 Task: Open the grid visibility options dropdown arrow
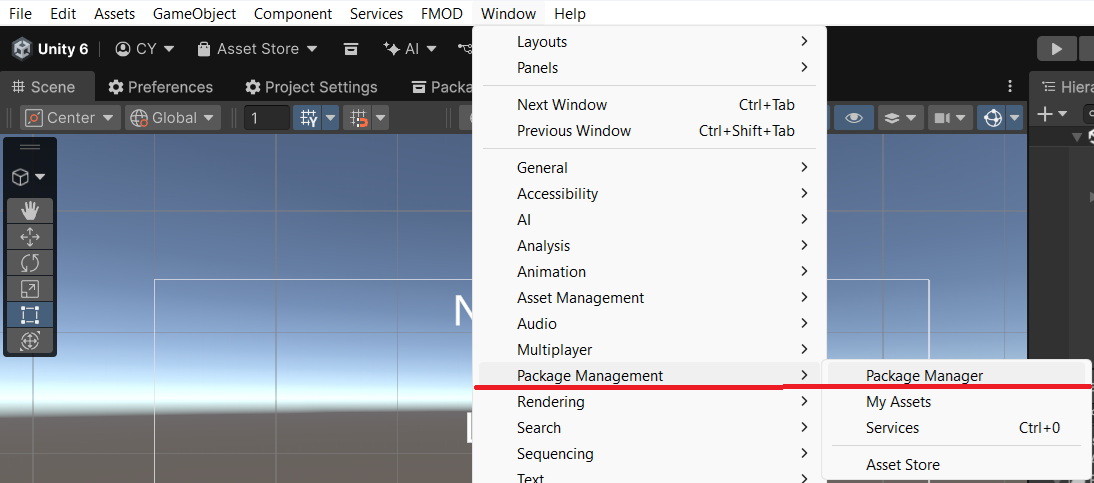click(331, 118)
